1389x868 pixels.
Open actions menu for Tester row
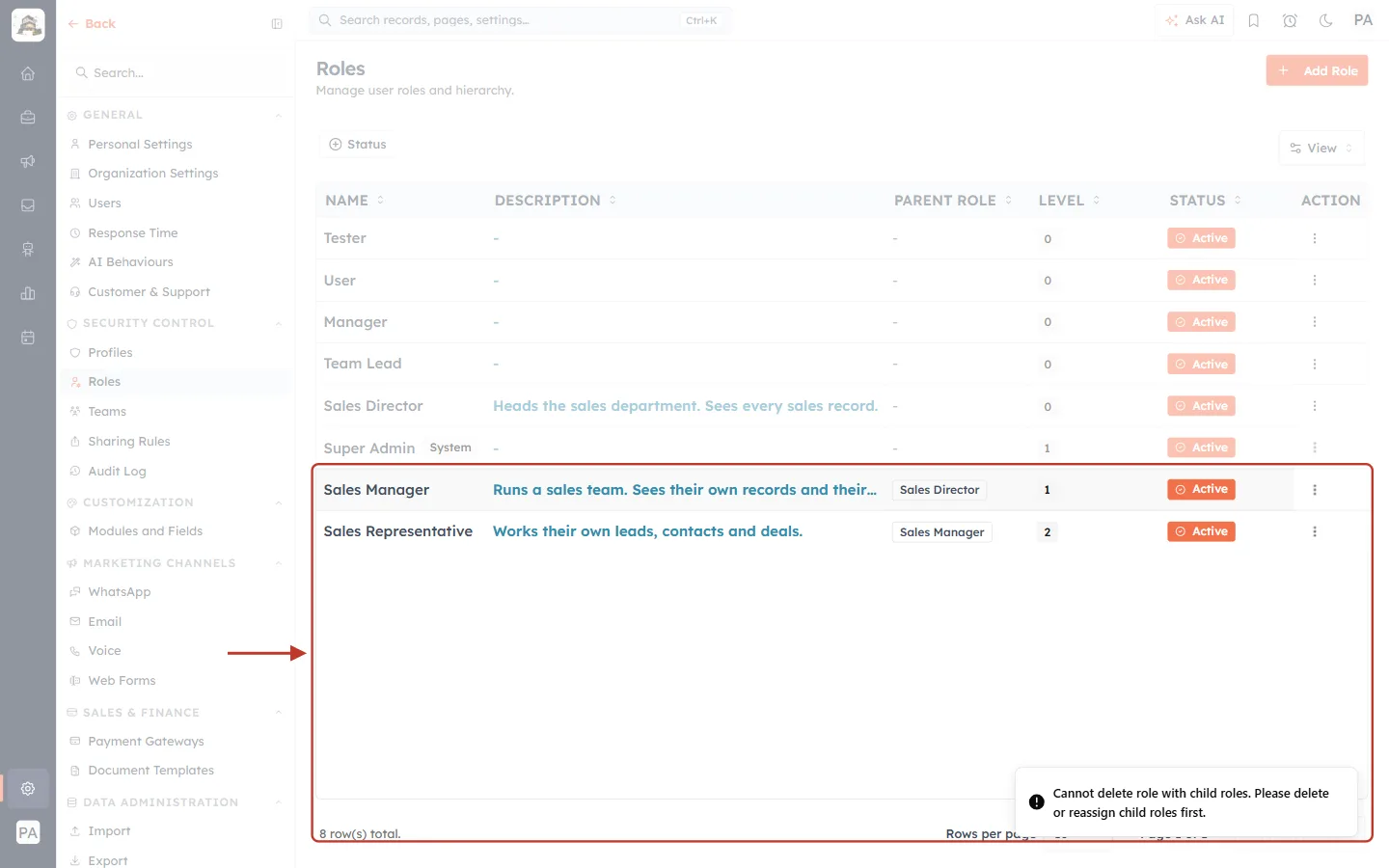1315,238
